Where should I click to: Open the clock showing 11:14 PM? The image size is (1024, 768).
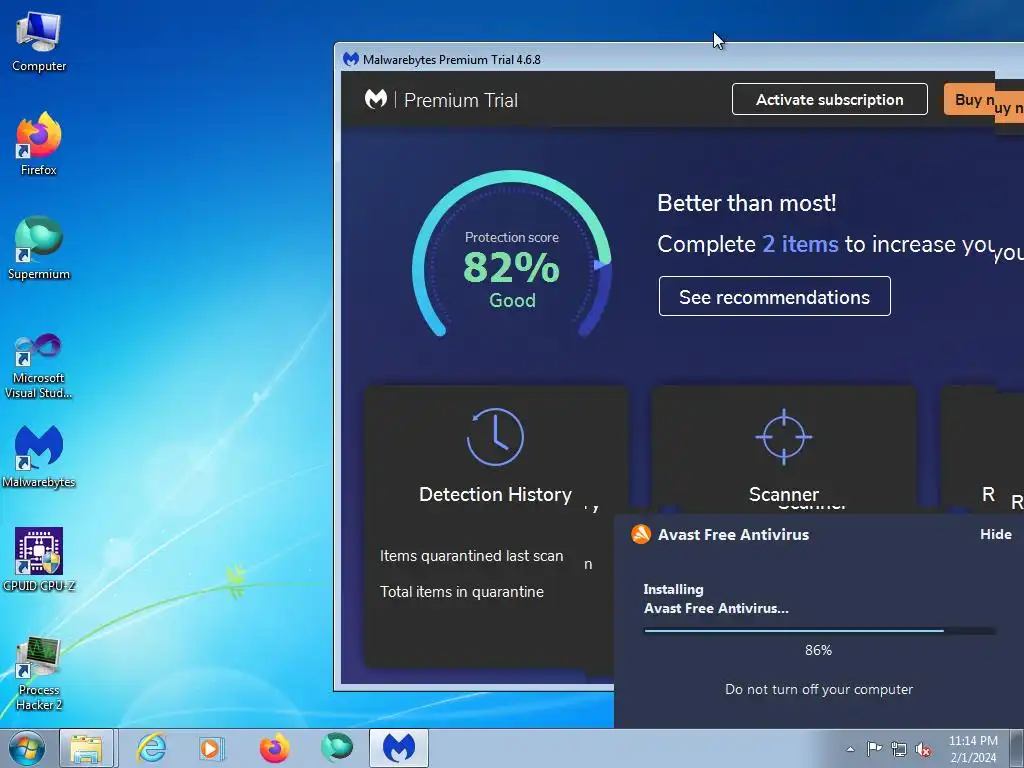coord(973,749)
